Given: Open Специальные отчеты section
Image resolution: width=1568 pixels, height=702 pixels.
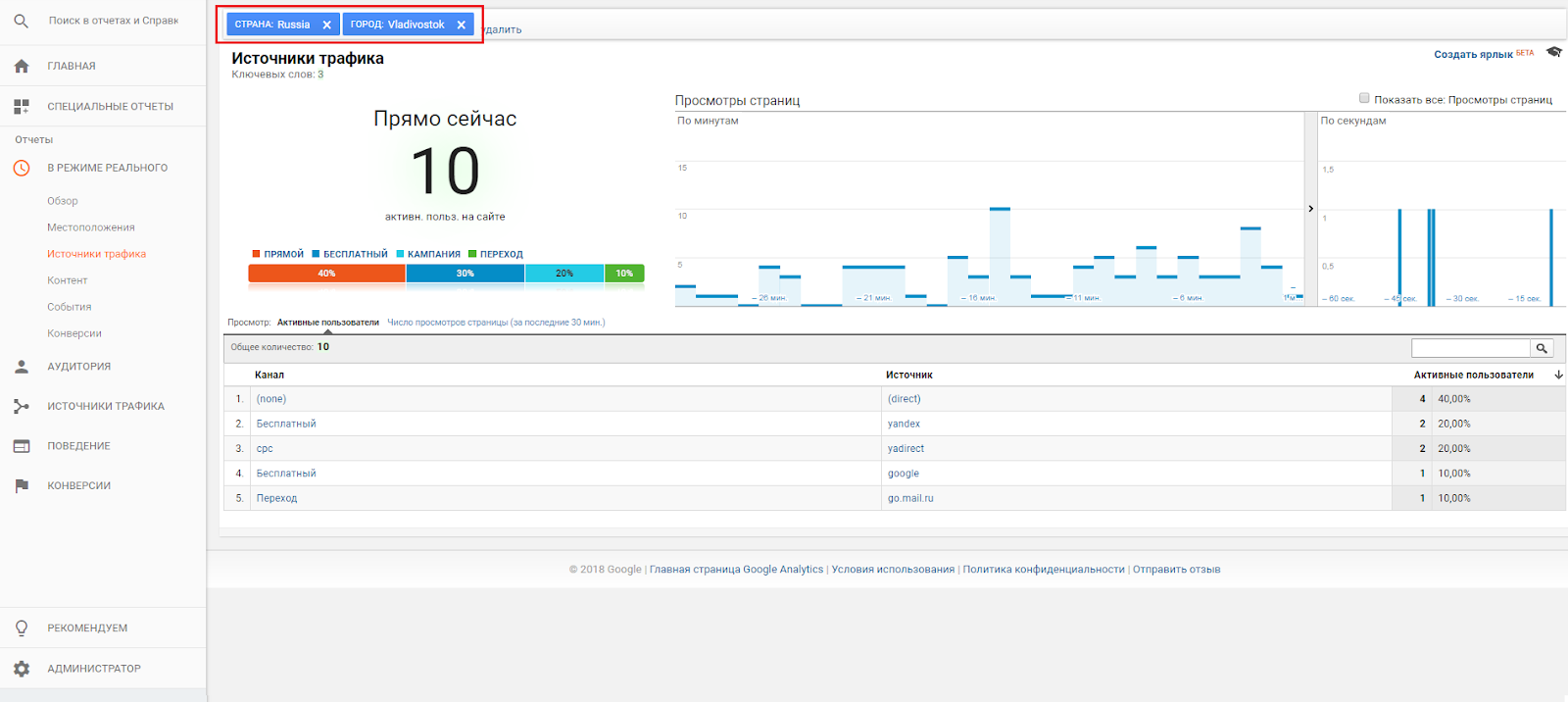Looking at the screenshot, I should [111, 106].
